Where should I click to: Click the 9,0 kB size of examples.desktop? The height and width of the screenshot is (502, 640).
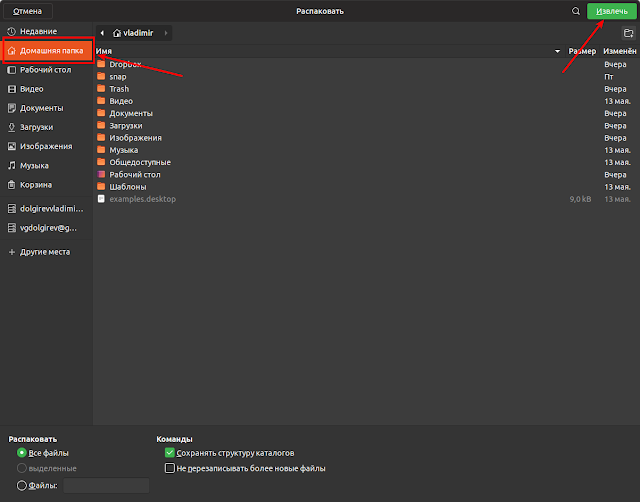point(580,199)
